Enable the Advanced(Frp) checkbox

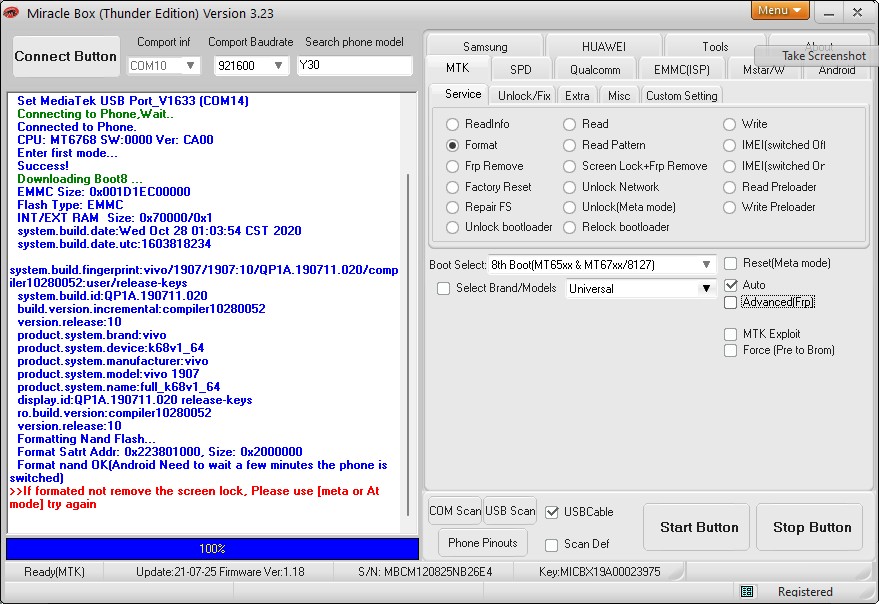730,303
